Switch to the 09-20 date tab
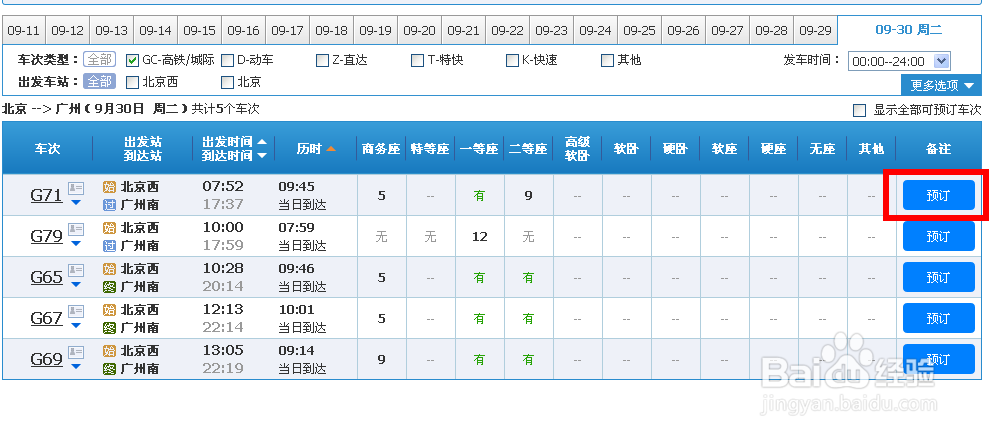 click(x=419, y=30)
